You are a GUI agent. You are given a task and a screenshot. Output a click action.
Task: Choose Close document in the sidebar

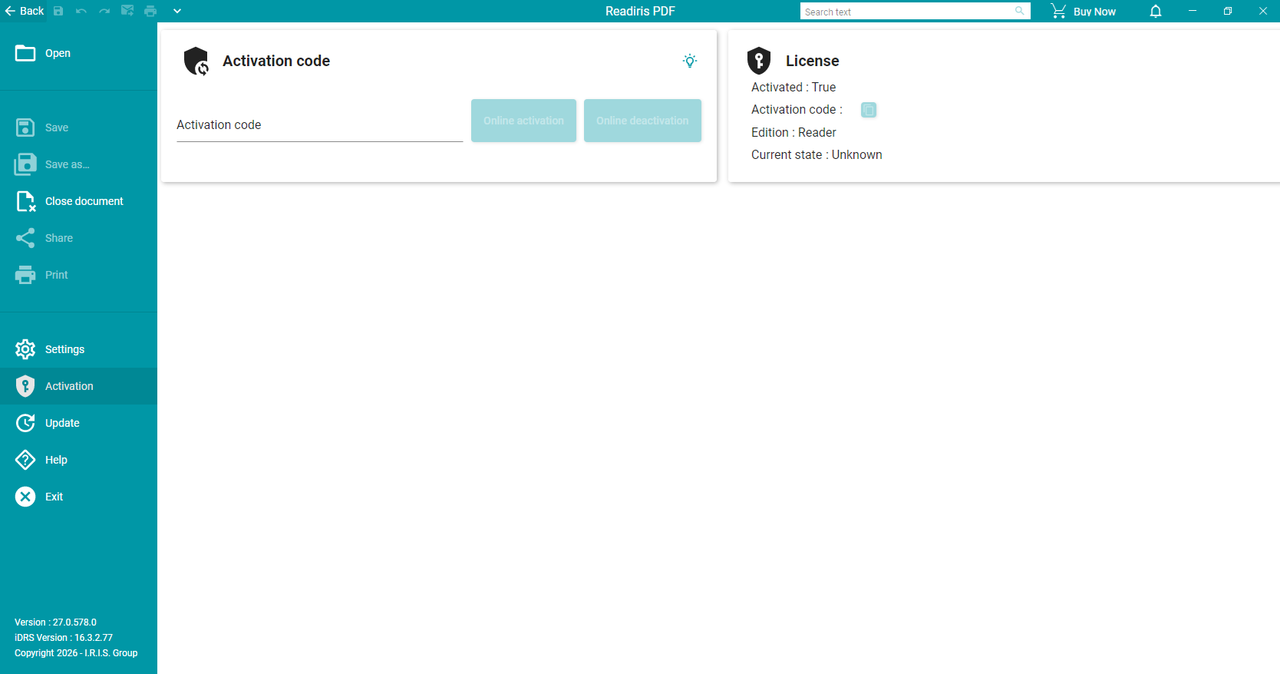[x=78, y=201]
